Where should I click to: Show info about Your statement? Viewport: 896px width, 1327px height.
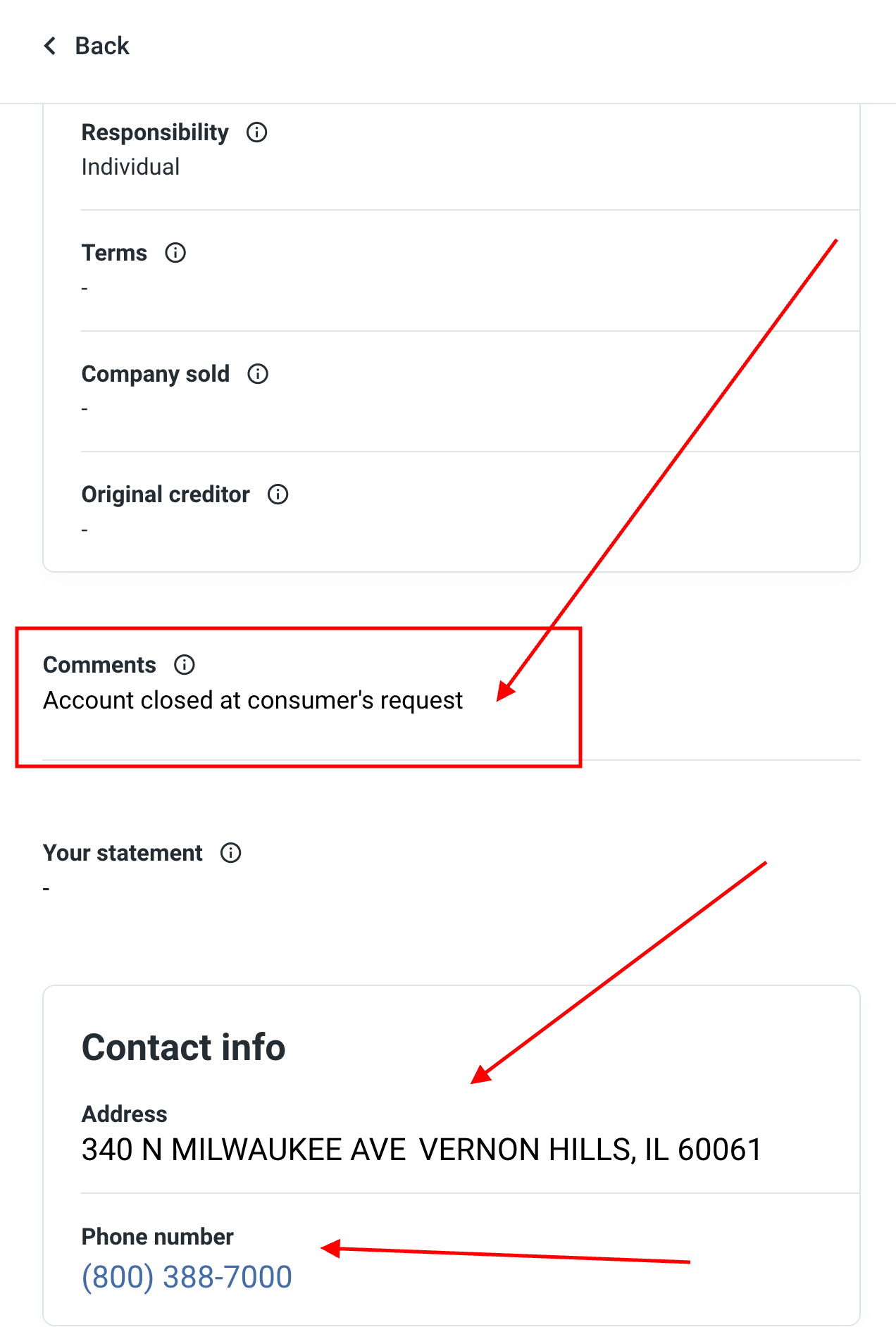pos(231,853)
